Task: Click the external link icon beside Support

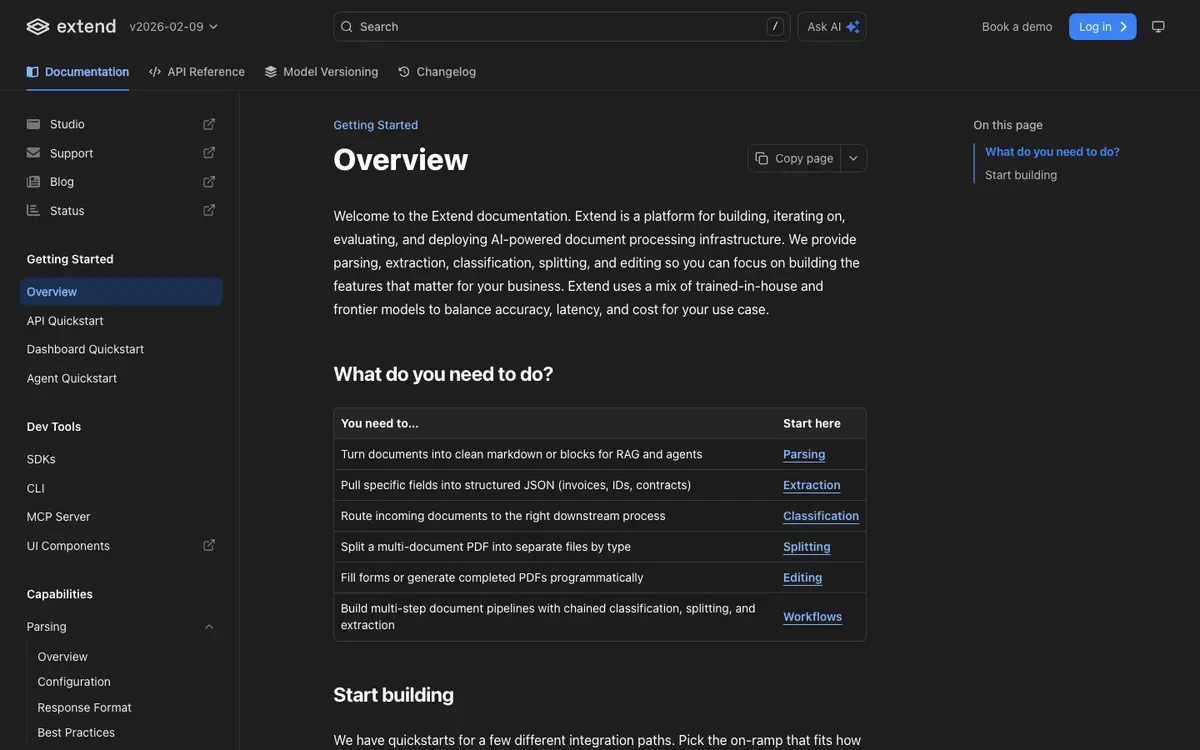Action: [x=209, y=153]
